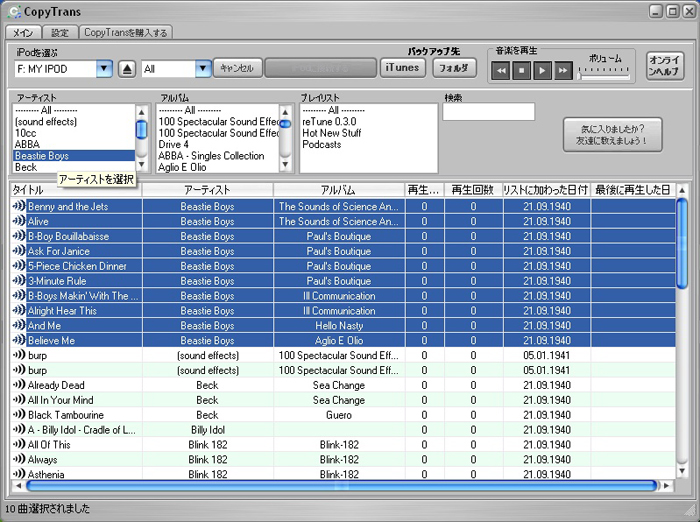
Task: Open the F: MY IPOD device dropdown
Action: click(104, 69)
